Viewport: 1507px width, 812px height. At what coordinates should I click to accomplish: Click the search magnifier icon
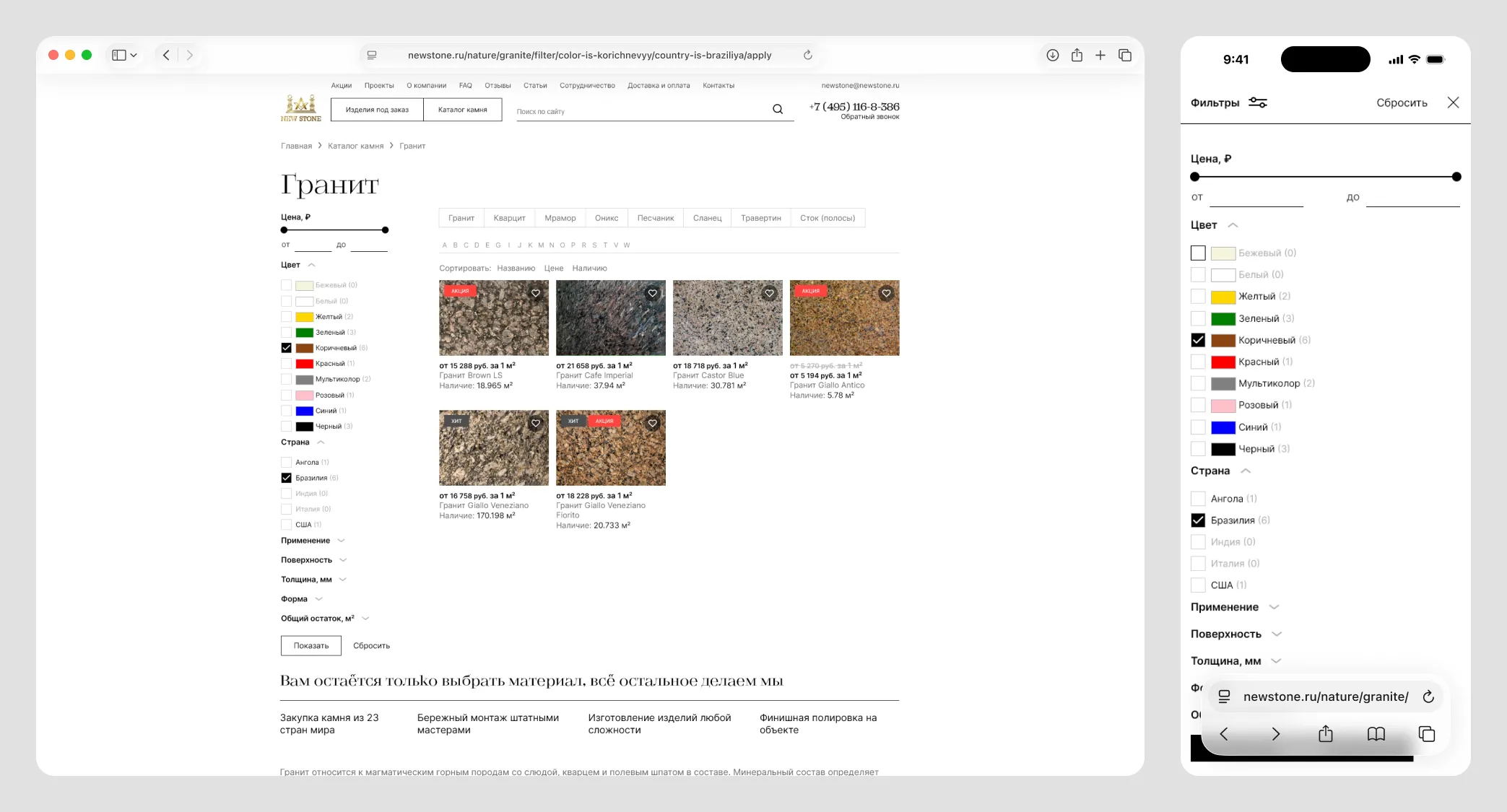[x=777, y=110]
